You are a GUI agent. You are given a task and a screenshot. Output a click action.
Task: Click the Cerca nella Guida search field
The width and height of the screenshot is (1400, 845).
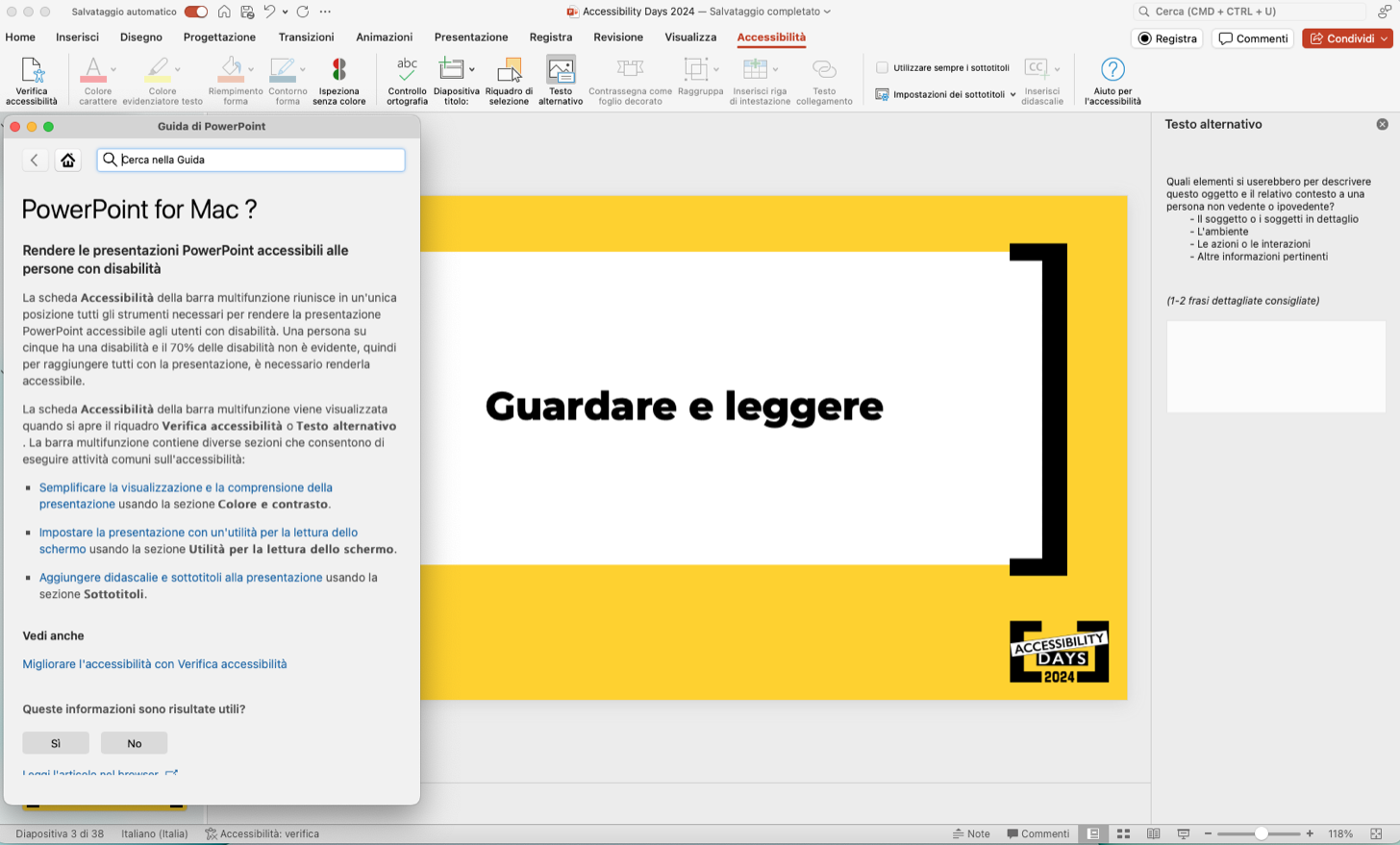(x=251, y=160)
